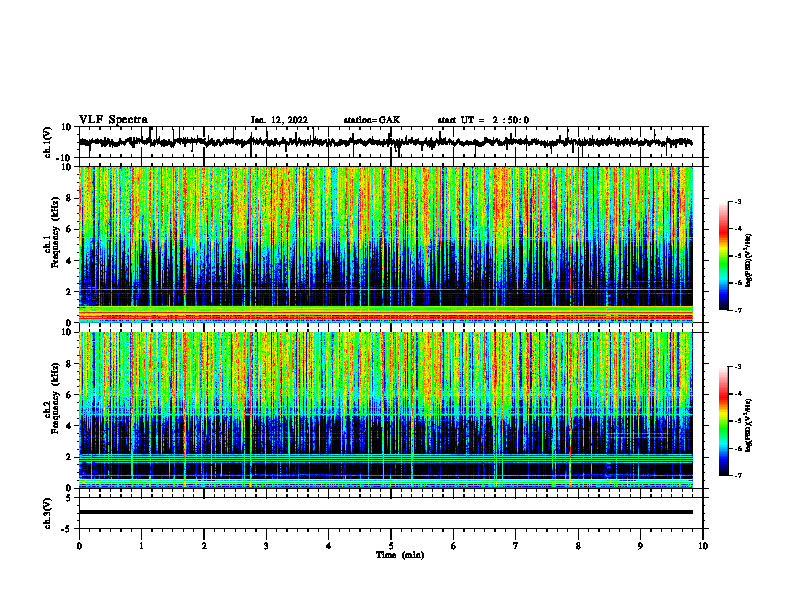
Task: Click the '-4' label on ch.1 colorbar
Action: 737,229
